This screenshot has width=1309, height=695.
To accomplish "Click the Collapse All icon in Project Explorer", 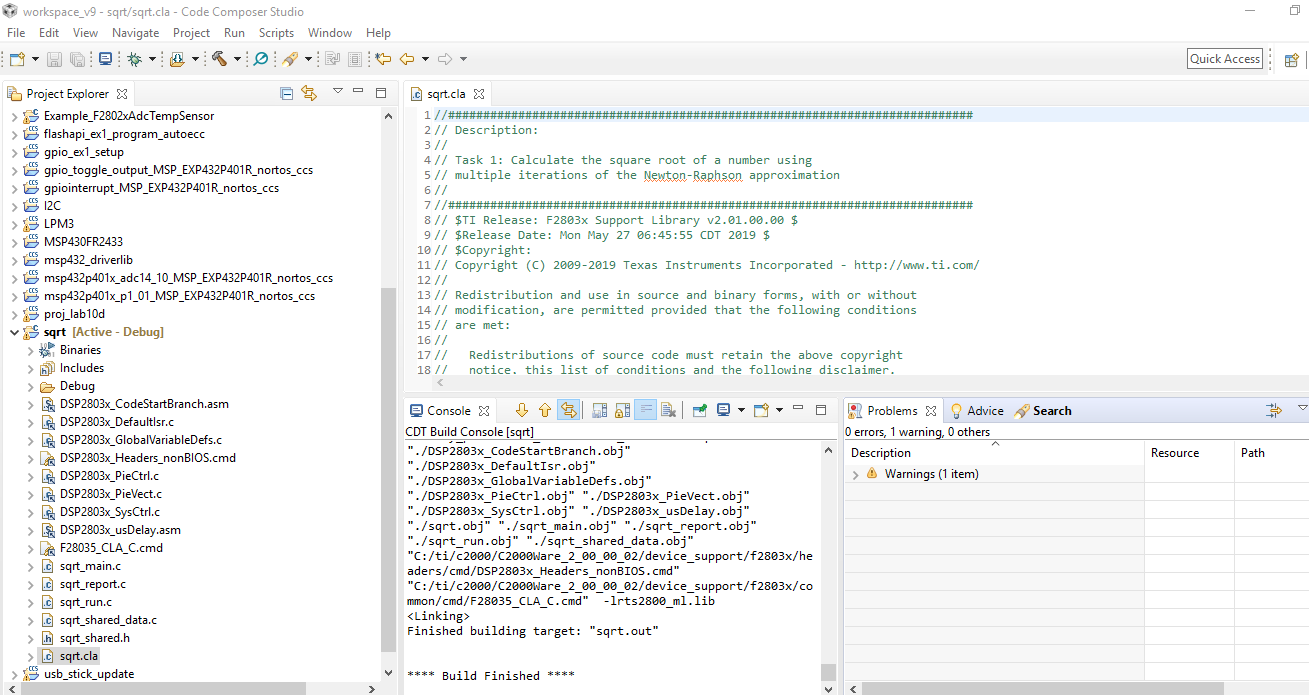I will pyautogui.click(x=287, y=93).
